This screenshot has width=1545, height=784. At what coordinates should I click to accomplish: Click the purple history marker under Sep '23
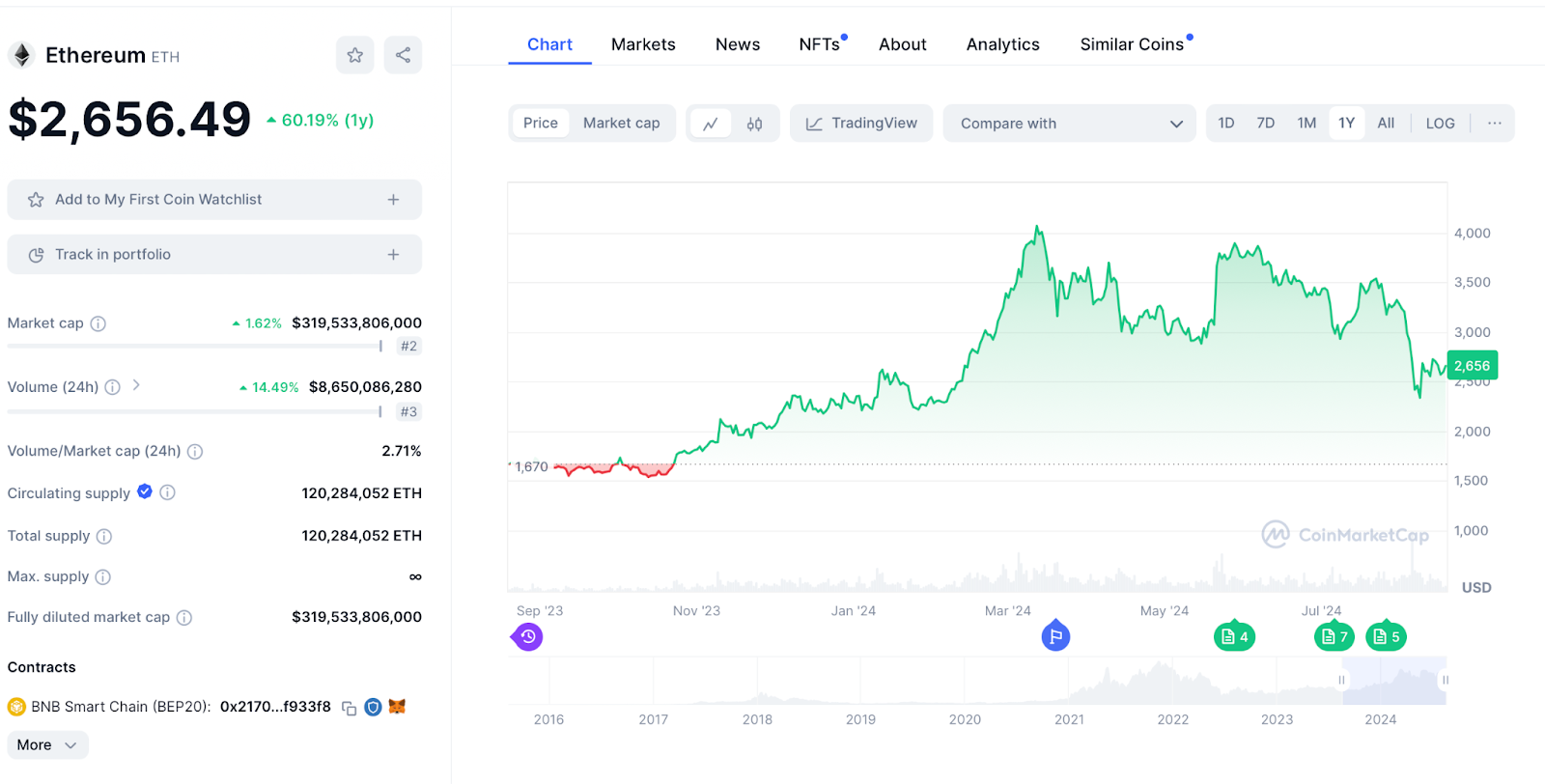coord(527,636)
